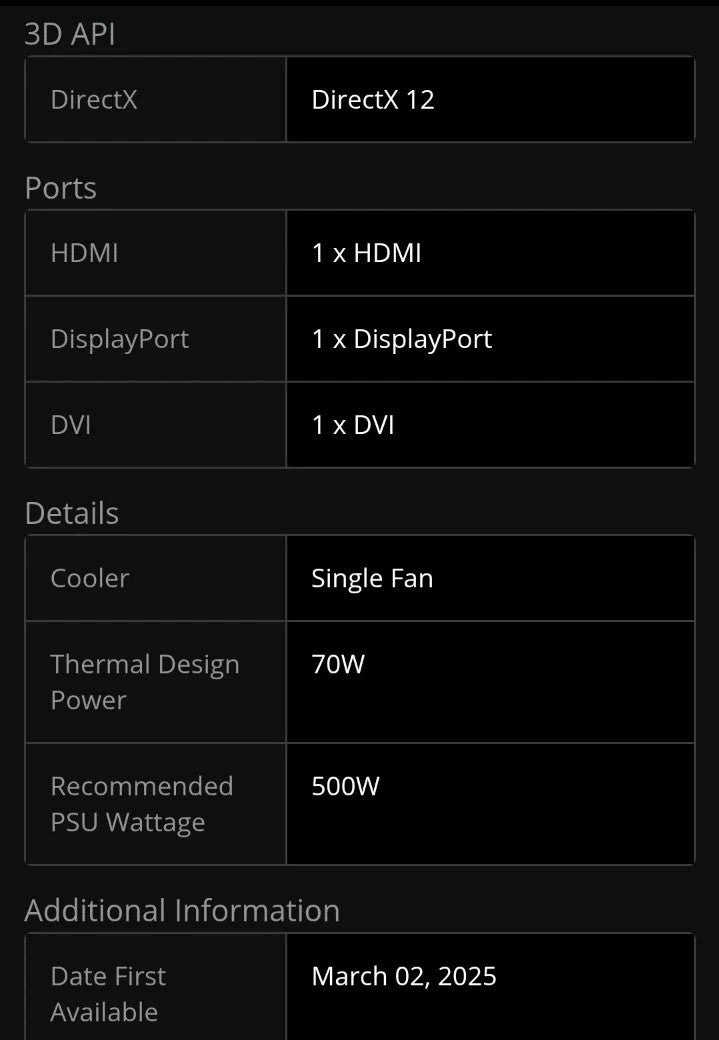Select the DisplayPort row label
The height and width of the screenshot is (1040, 719).
[x=120, y=339]
